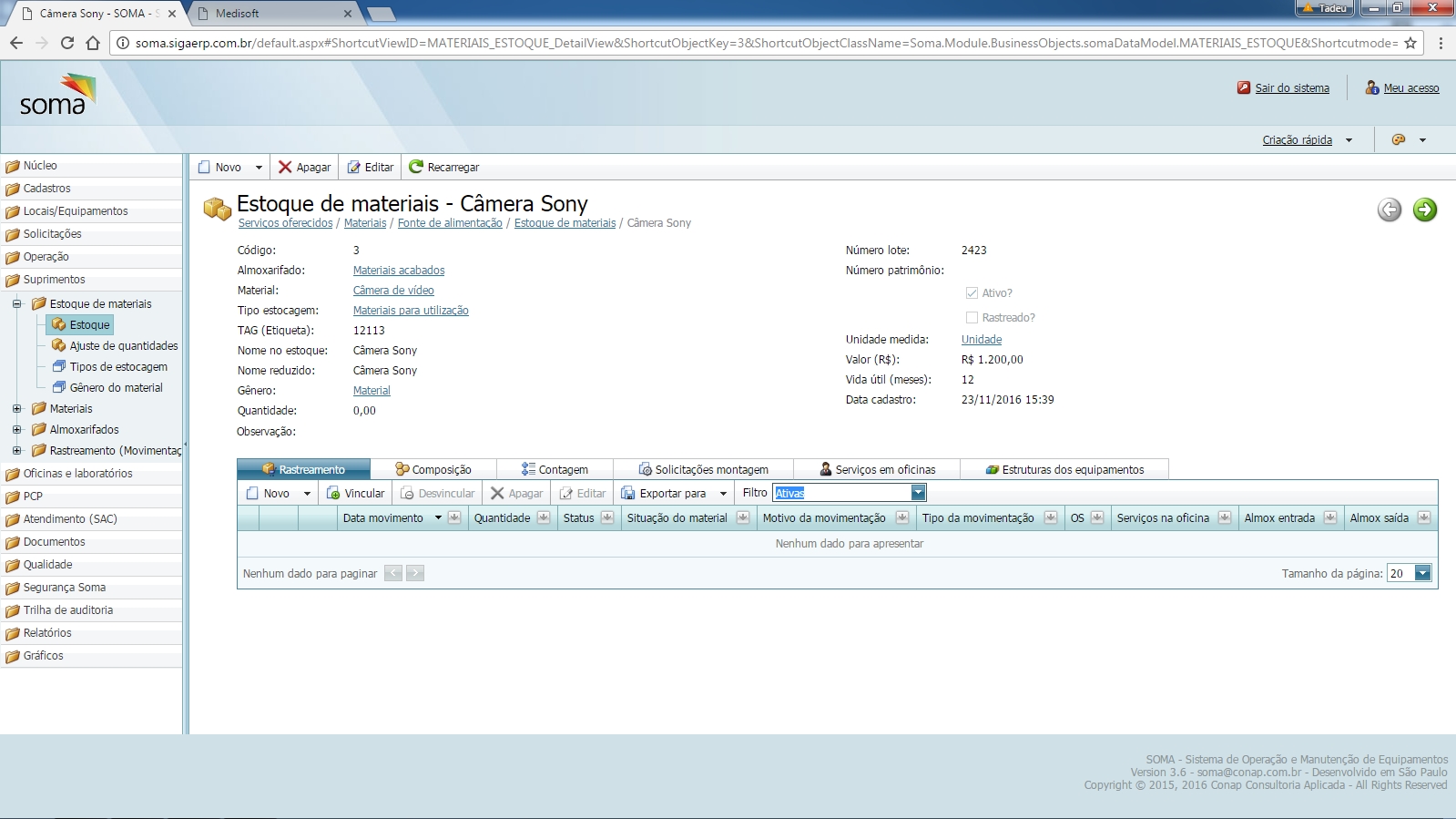The image size is (1456, 819).
Task: Click Novo in the main toolbar
Action: pos(220,167)
